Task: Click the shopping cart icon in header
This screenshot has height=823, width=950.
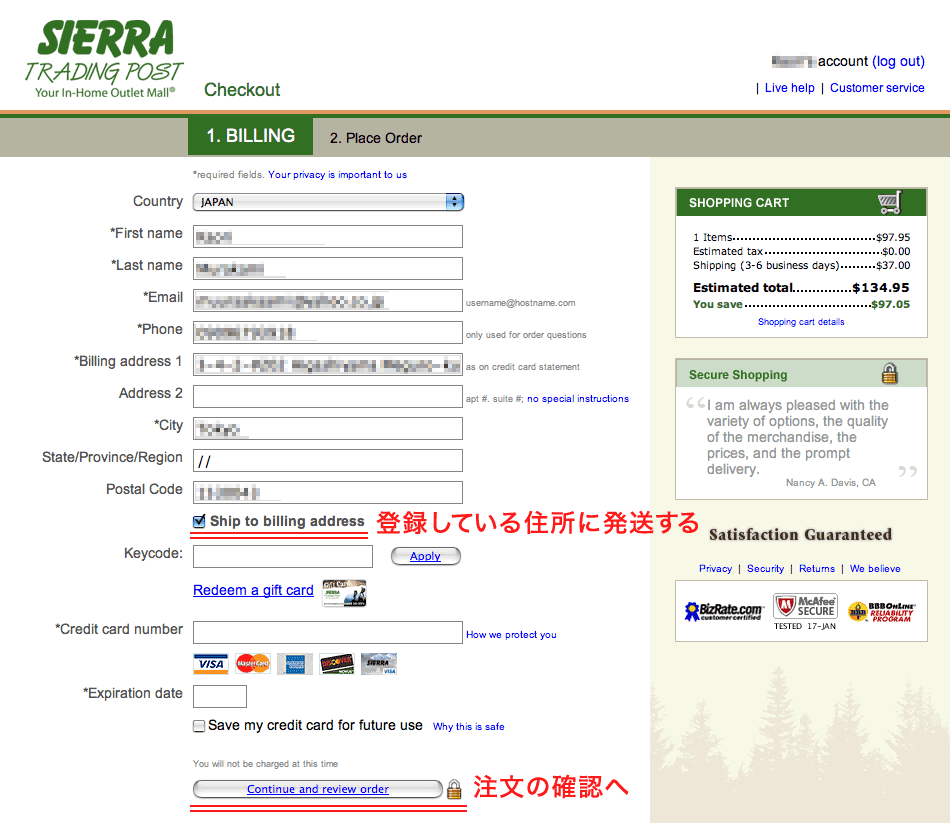Action: coord(889,202)
